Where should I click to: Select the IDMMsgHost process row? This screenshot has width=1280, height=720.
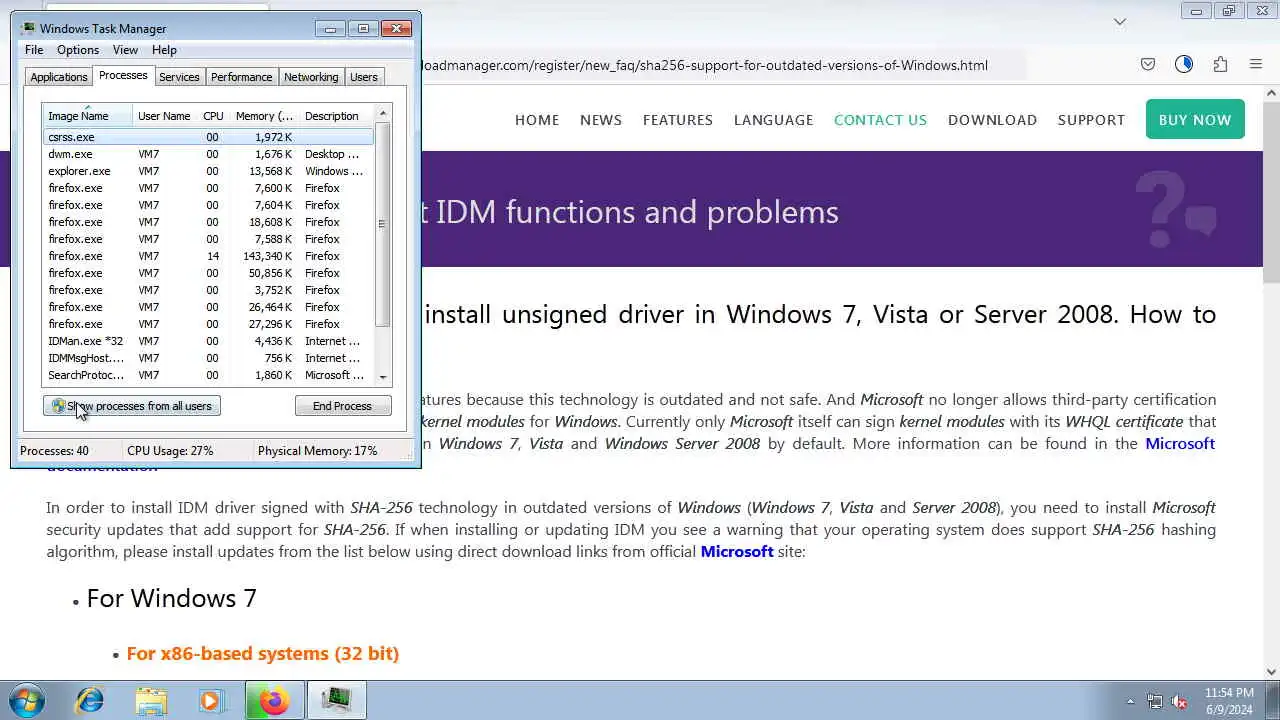click(208, 358)
